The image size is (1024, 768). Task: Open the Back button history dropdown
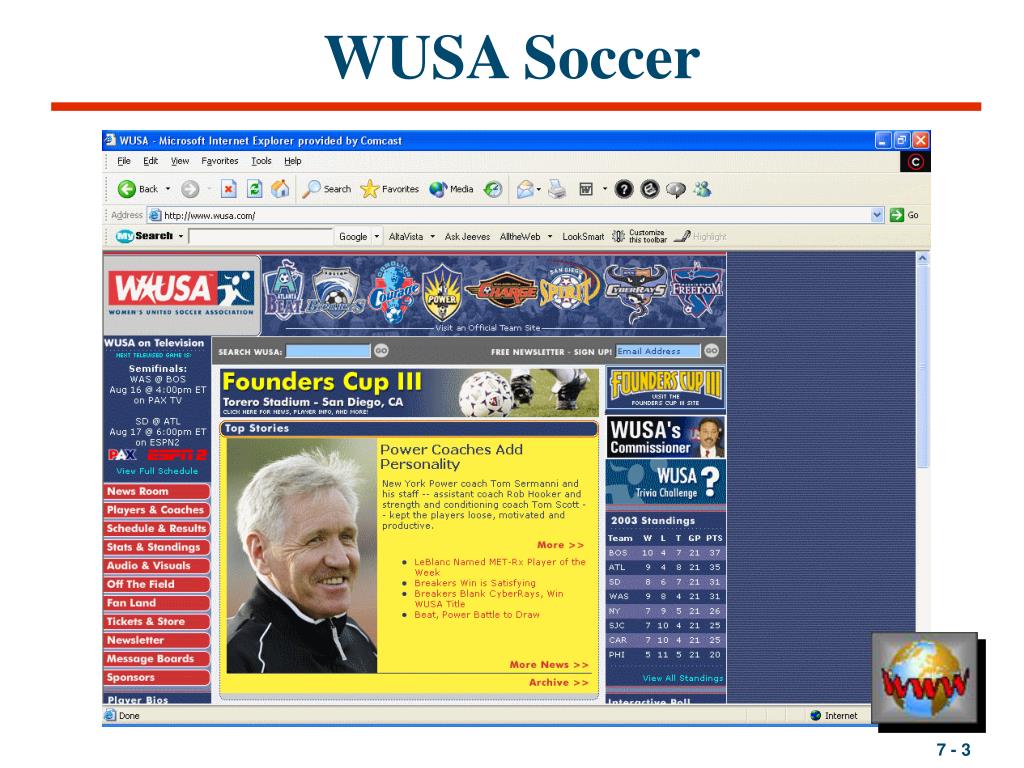pos(168,189)
